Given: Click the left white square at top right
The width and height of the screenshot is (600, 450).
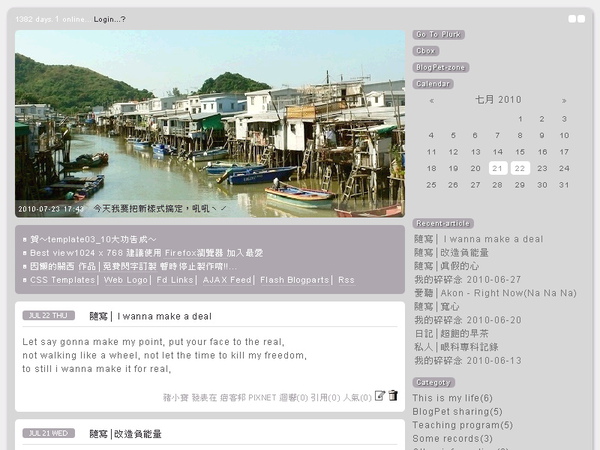Looking at the screenshot, I should click(x=572, y=19).
